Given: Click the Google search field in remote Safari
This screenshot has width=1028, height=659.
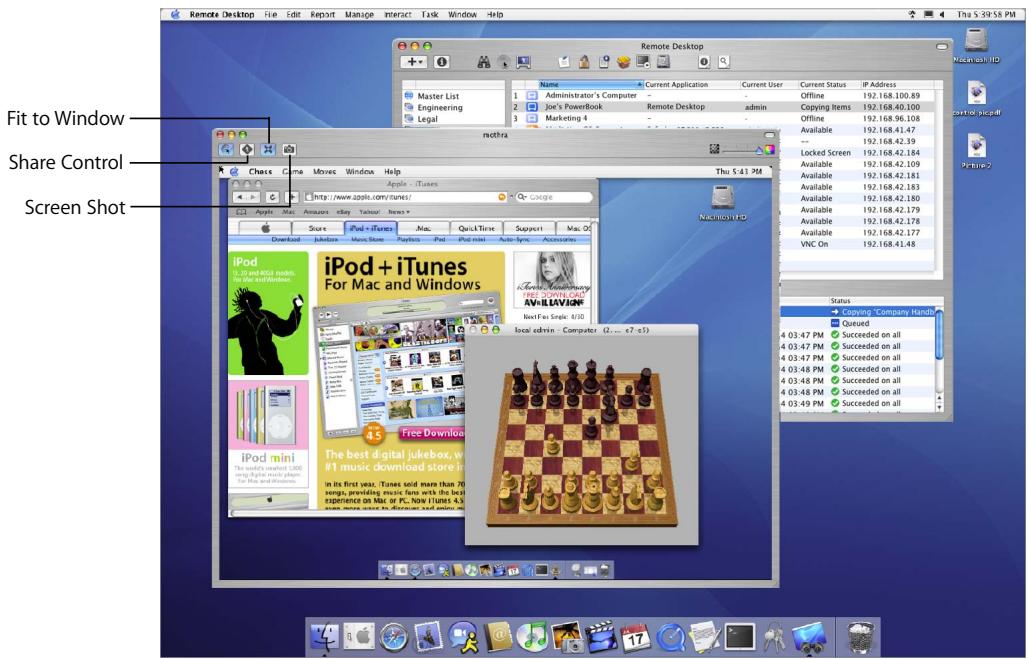Looking at the screenshot, I should (x=554, y=197).
